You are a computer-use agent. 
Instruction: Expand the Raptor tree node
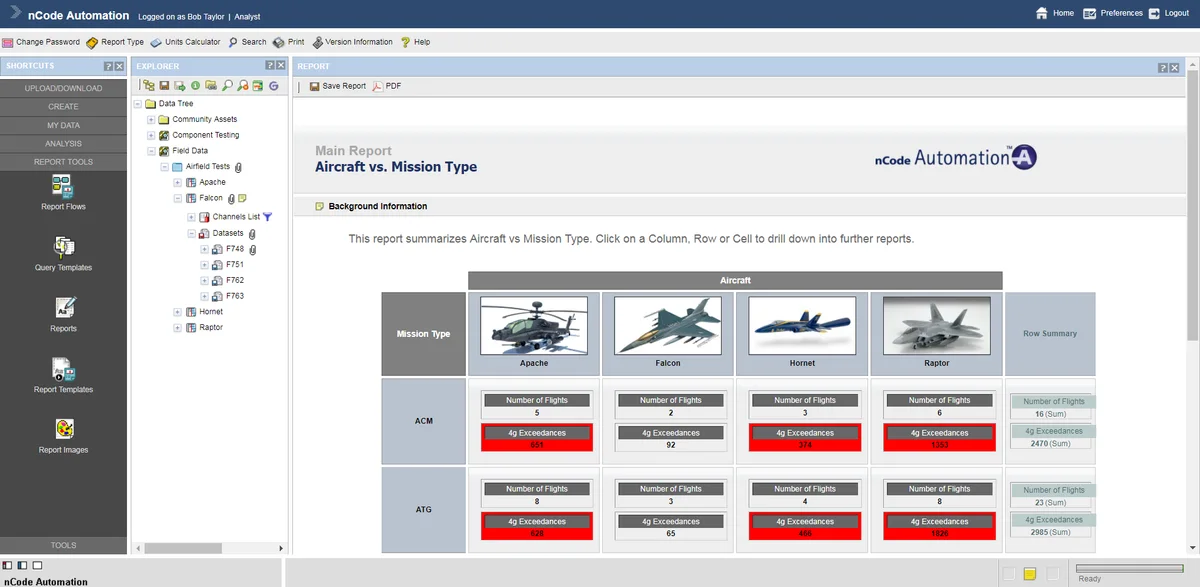point(177,328)
